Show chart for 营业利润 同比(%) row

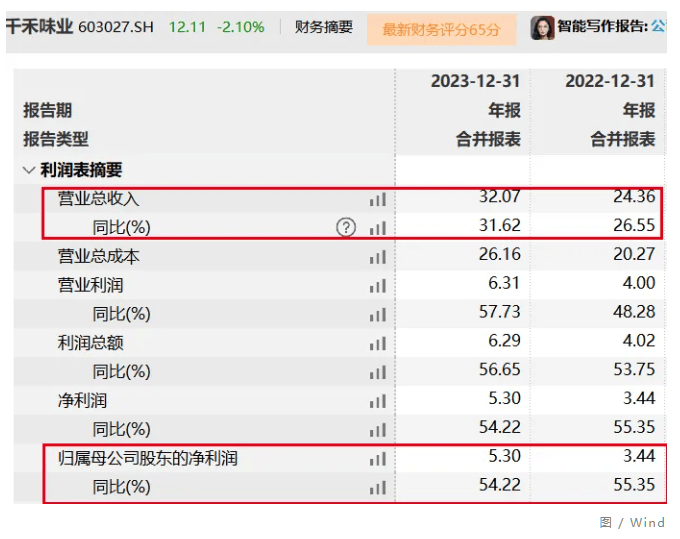[x=378, y=315]
